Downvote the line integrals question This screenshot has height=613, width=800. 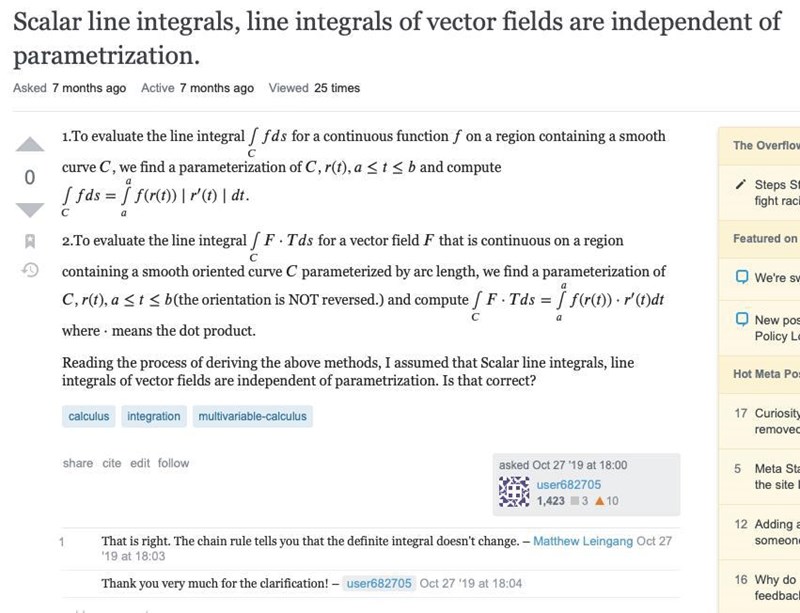tap(30, 208)
